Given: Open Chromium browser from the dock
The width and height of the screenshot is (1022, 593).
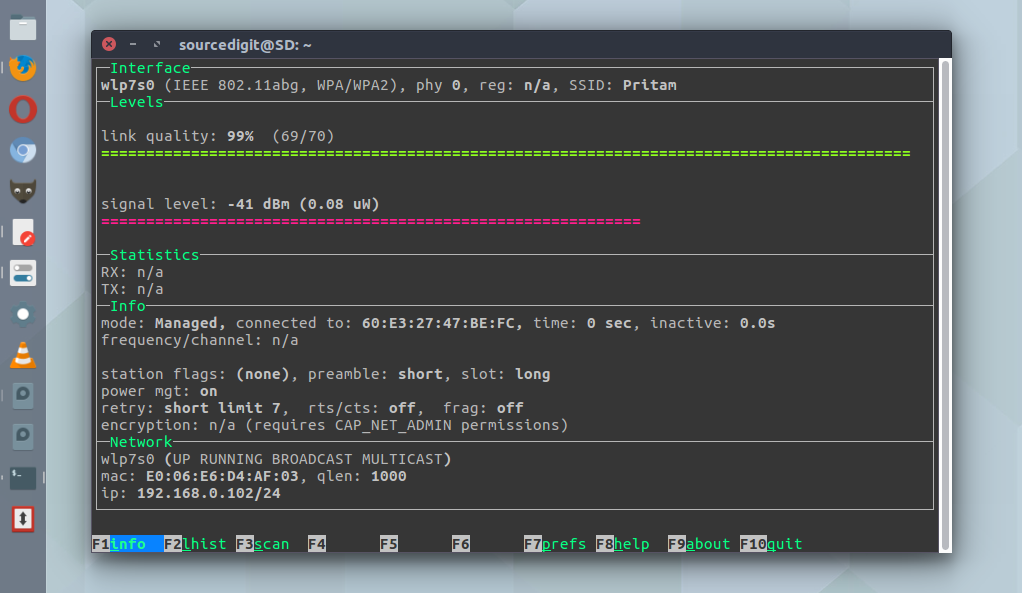Looking at the screenshot, I should pos(23,151).
